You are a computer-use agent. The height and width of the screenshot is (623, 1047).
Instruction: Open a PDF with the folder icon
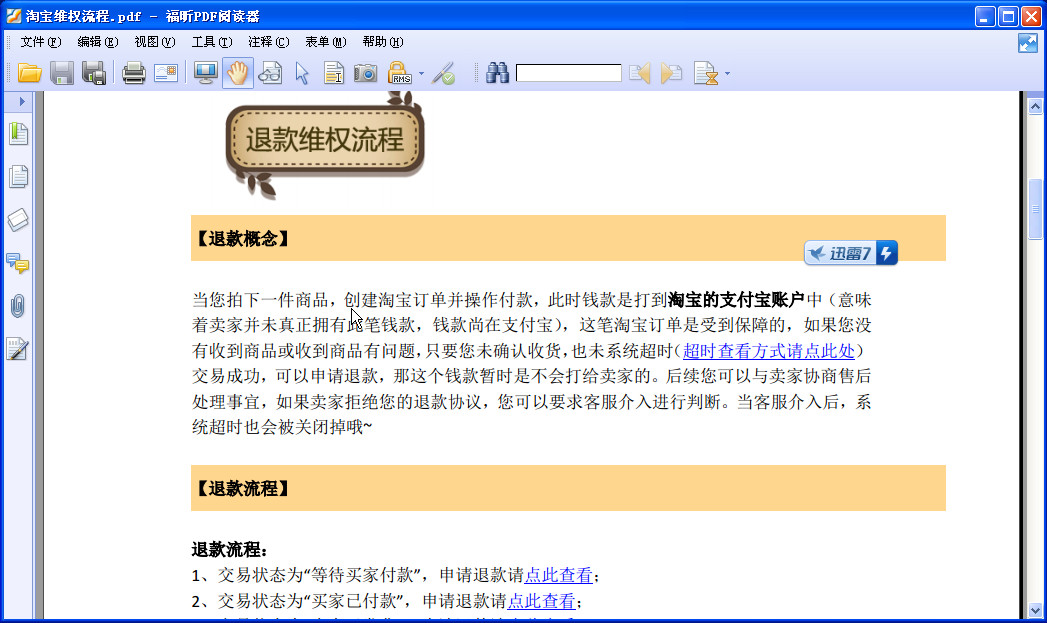pyautogui.click(x=30, y=73)
